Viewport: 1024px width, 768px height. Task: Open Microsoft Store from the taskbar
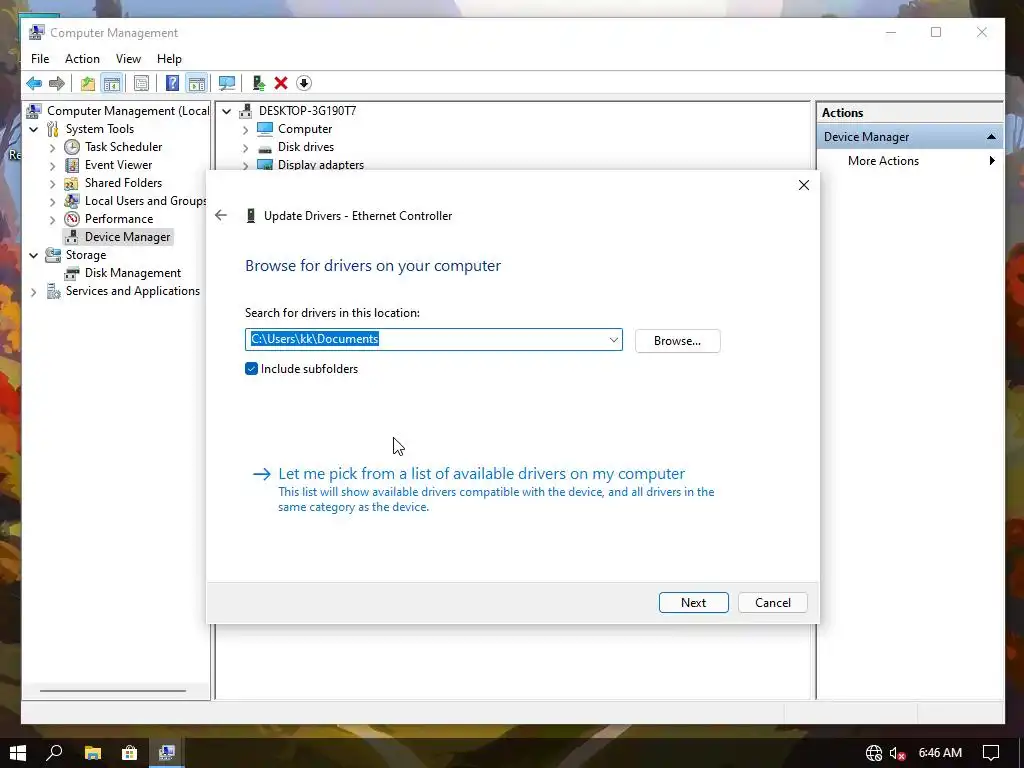129,753
